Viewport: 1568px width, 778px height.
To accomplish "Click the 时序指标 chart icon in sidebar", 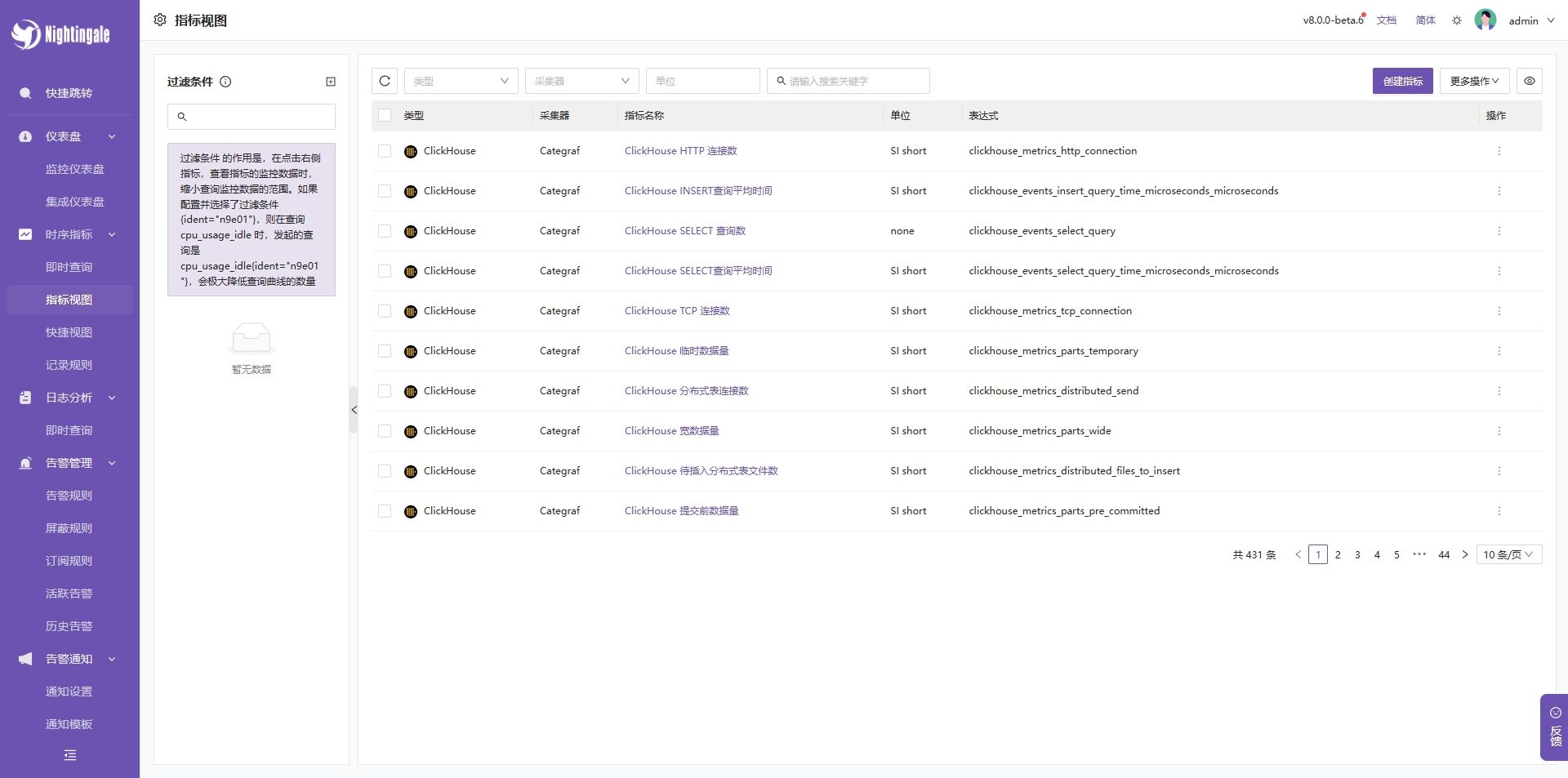I will click(25, 234).
